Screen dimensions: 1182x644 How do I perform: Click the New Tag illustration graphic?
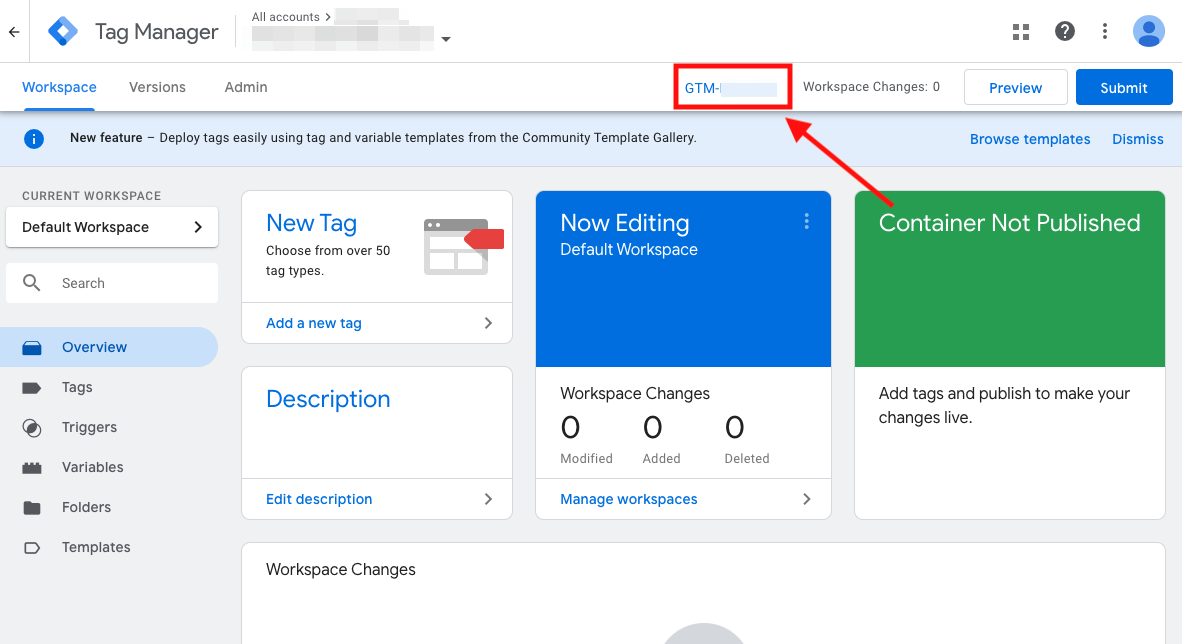463,247
